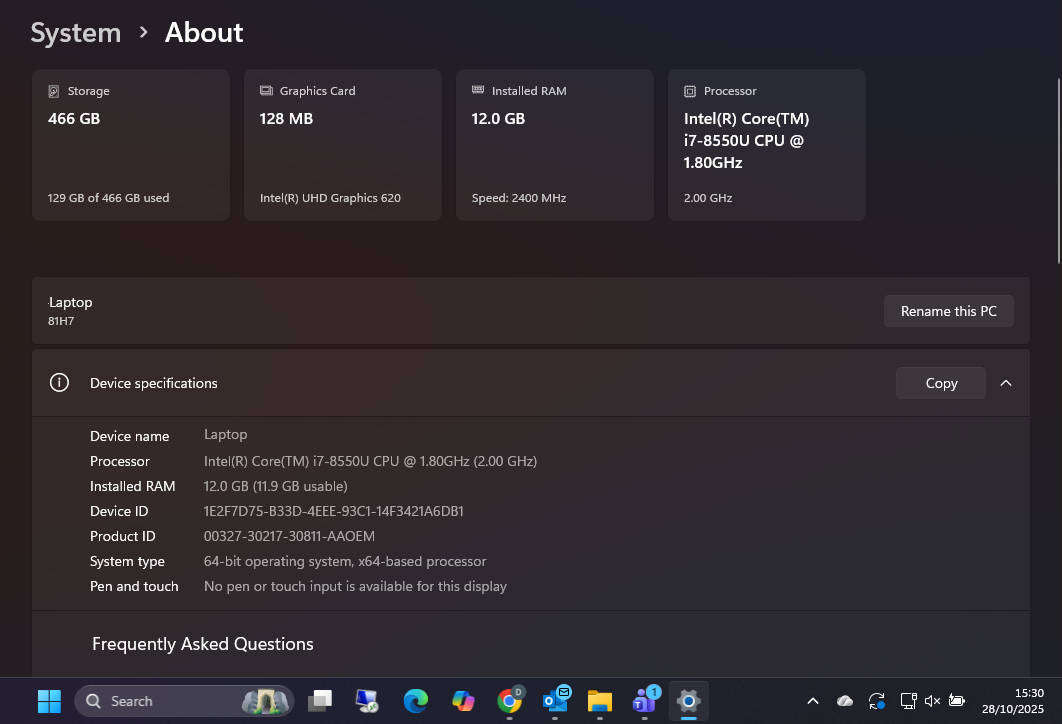Open Task View from the taskbar
Screen dimensions: 1062x724
[x=320, y=701]
